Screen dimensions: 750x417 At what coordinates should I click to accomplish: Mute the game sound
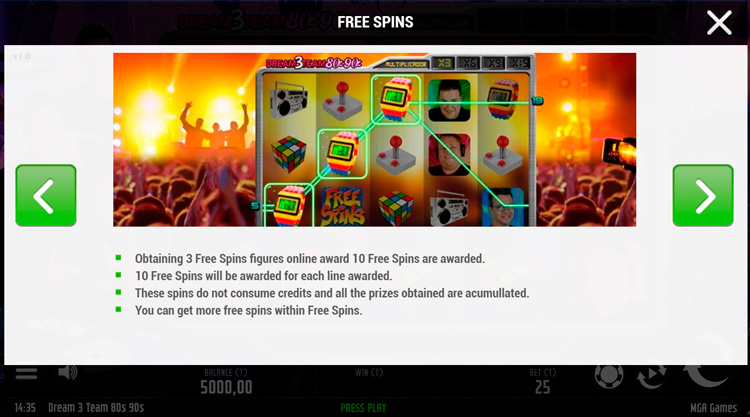(67, 373)
